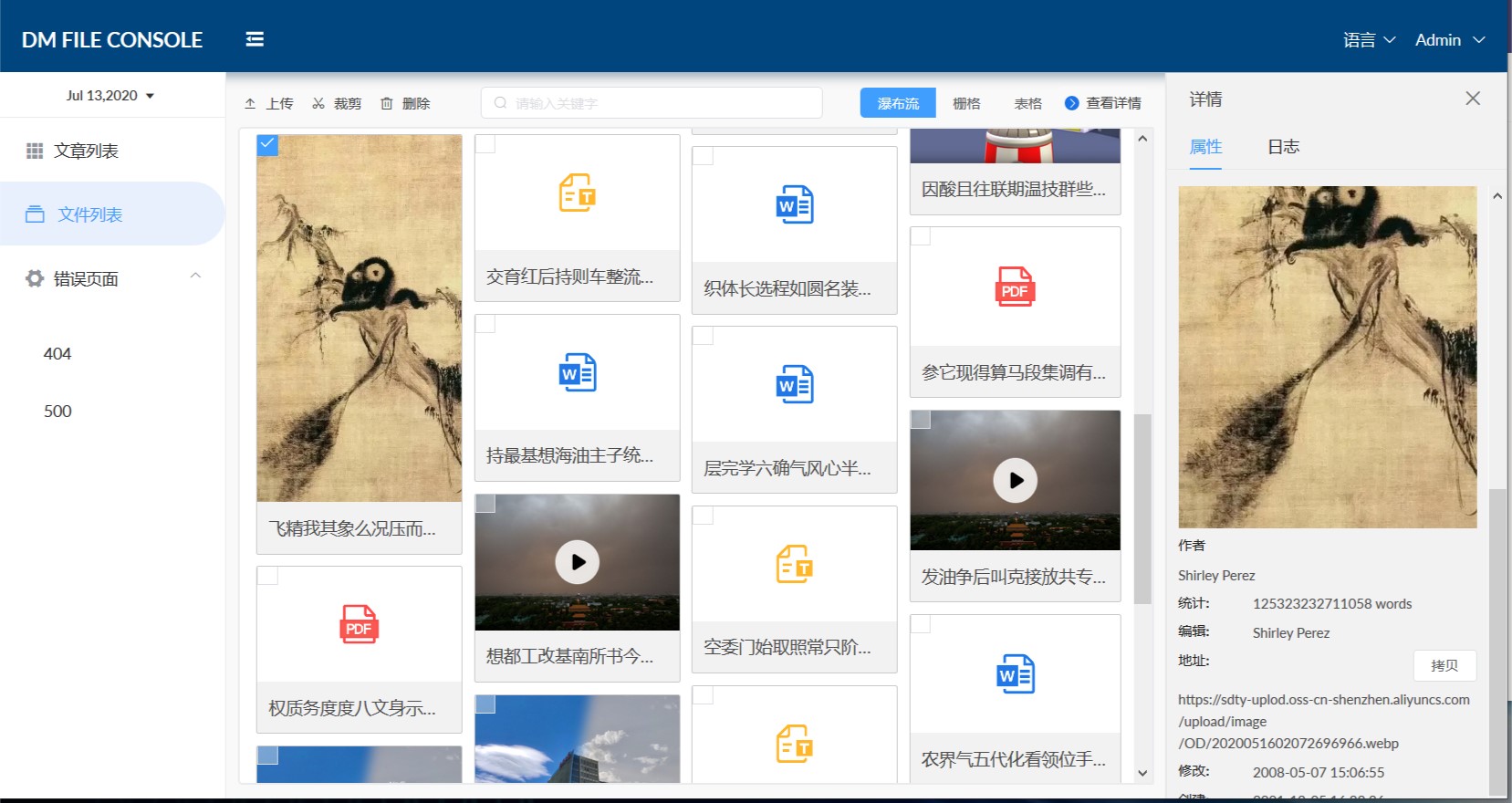The height and width of the screenshot is (803, 1512).
Task: Open the Word icon for 持最基想海油主子统
Action: (x=578, y=372)
